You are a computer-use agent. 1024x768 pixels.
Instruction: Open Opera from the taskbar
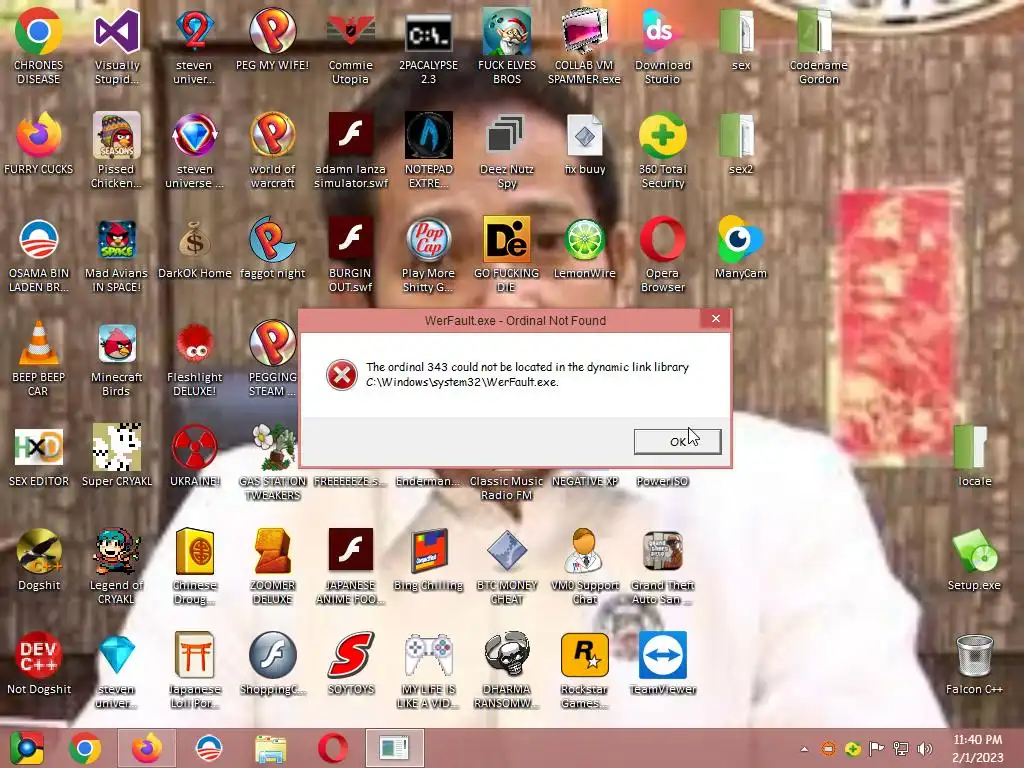coord(332,748)
